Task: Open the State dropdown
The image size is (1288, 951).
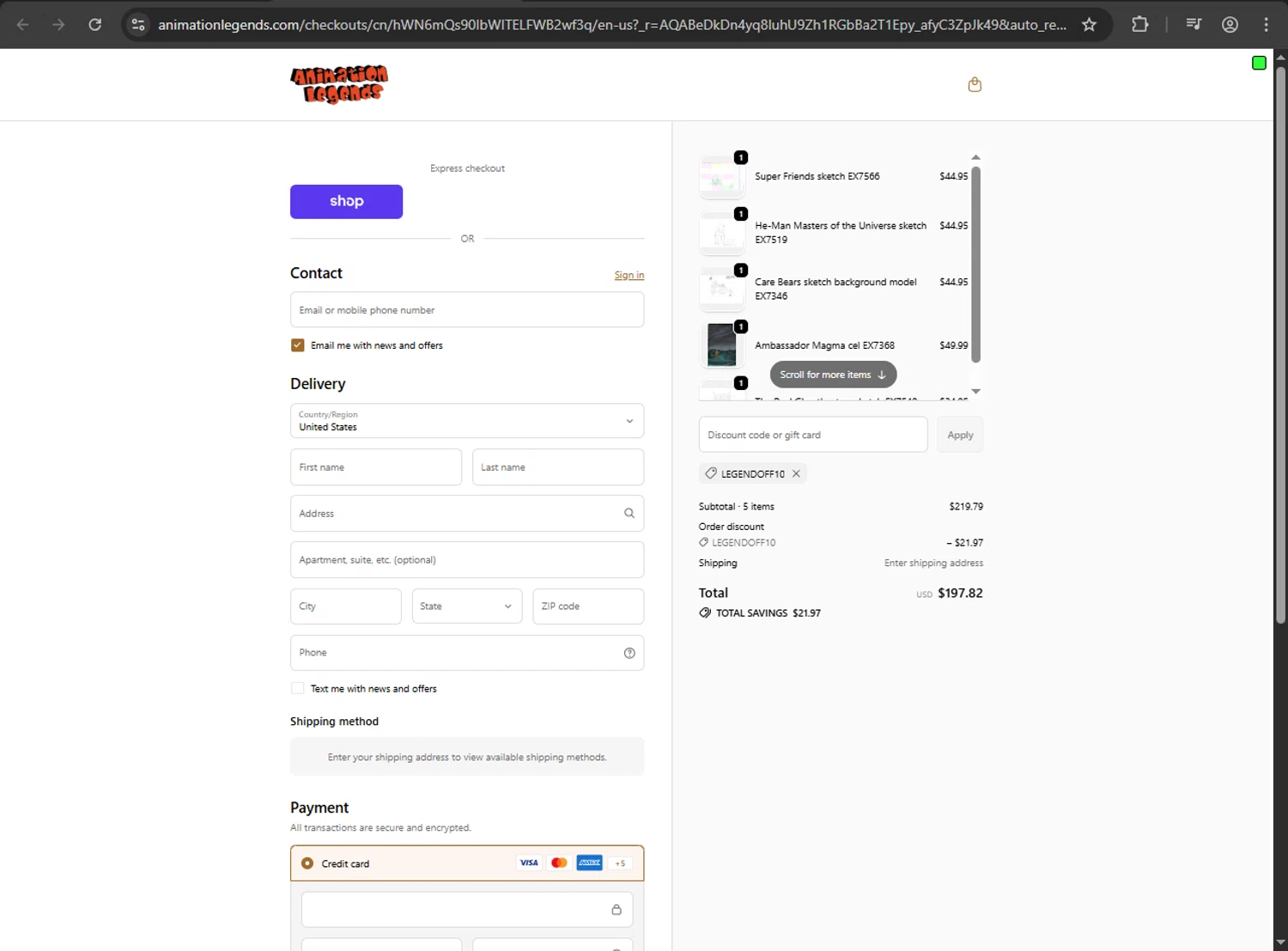Action: pos(467,606)
